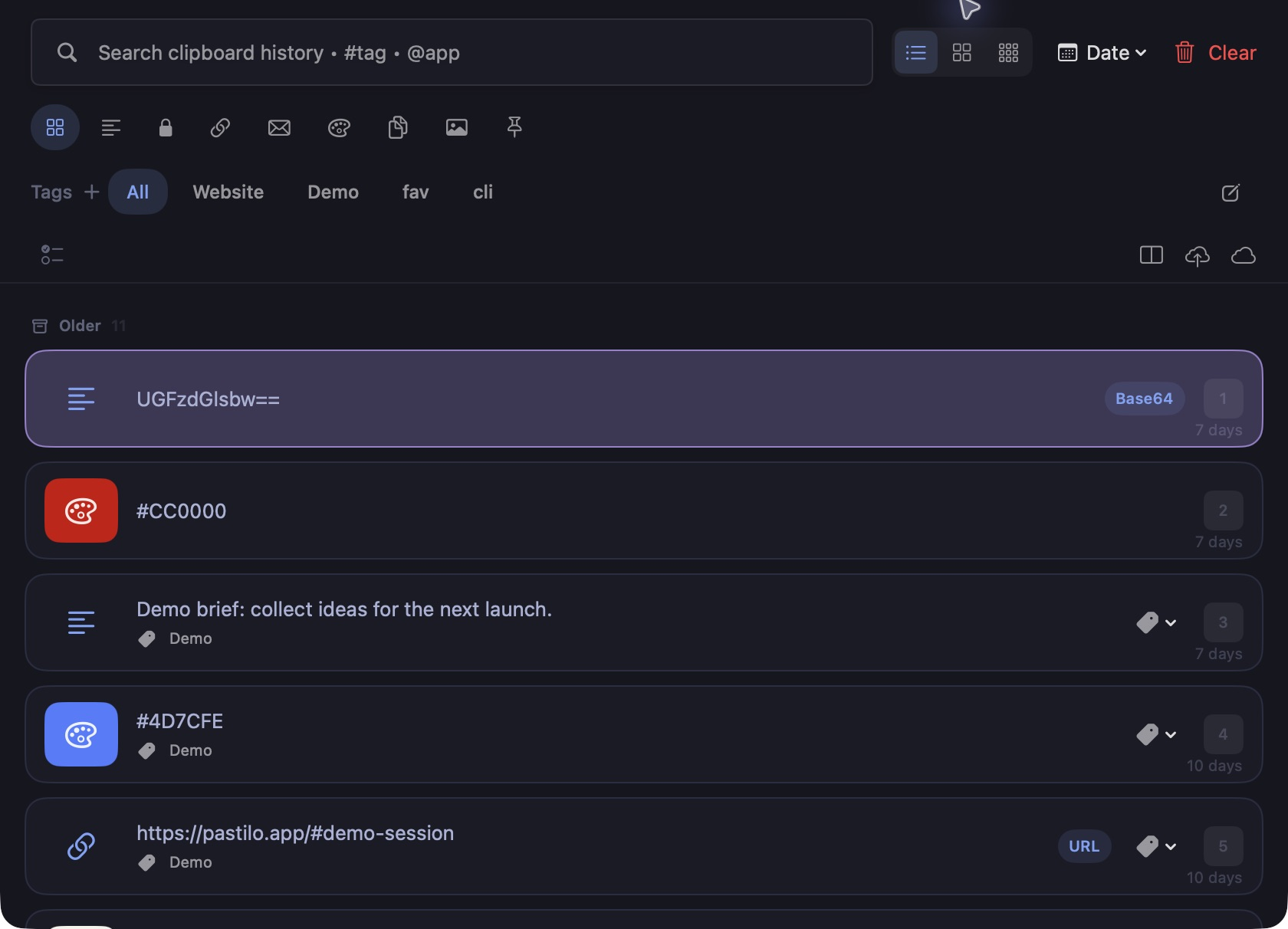1288x929 pixels.
Task: Select the All tag tab
Action: pos(138,192)
